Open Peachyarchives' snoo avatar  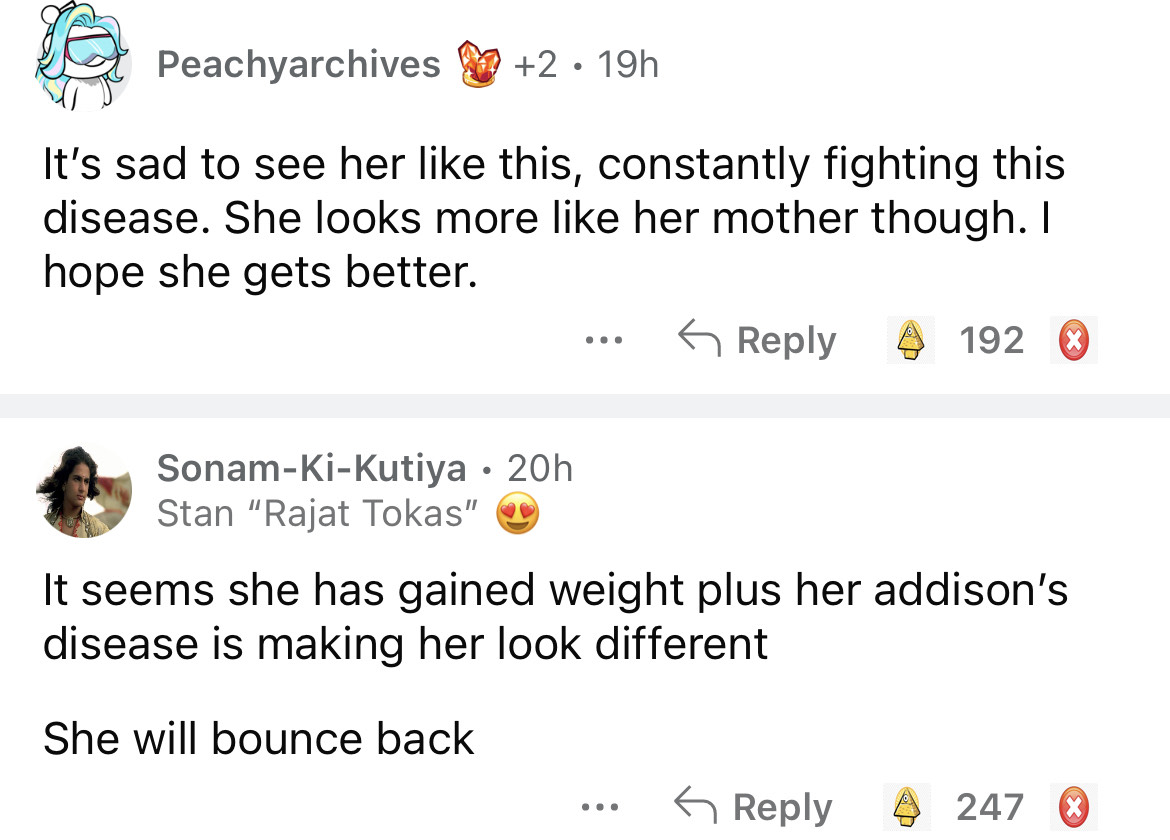pos(83,62)
